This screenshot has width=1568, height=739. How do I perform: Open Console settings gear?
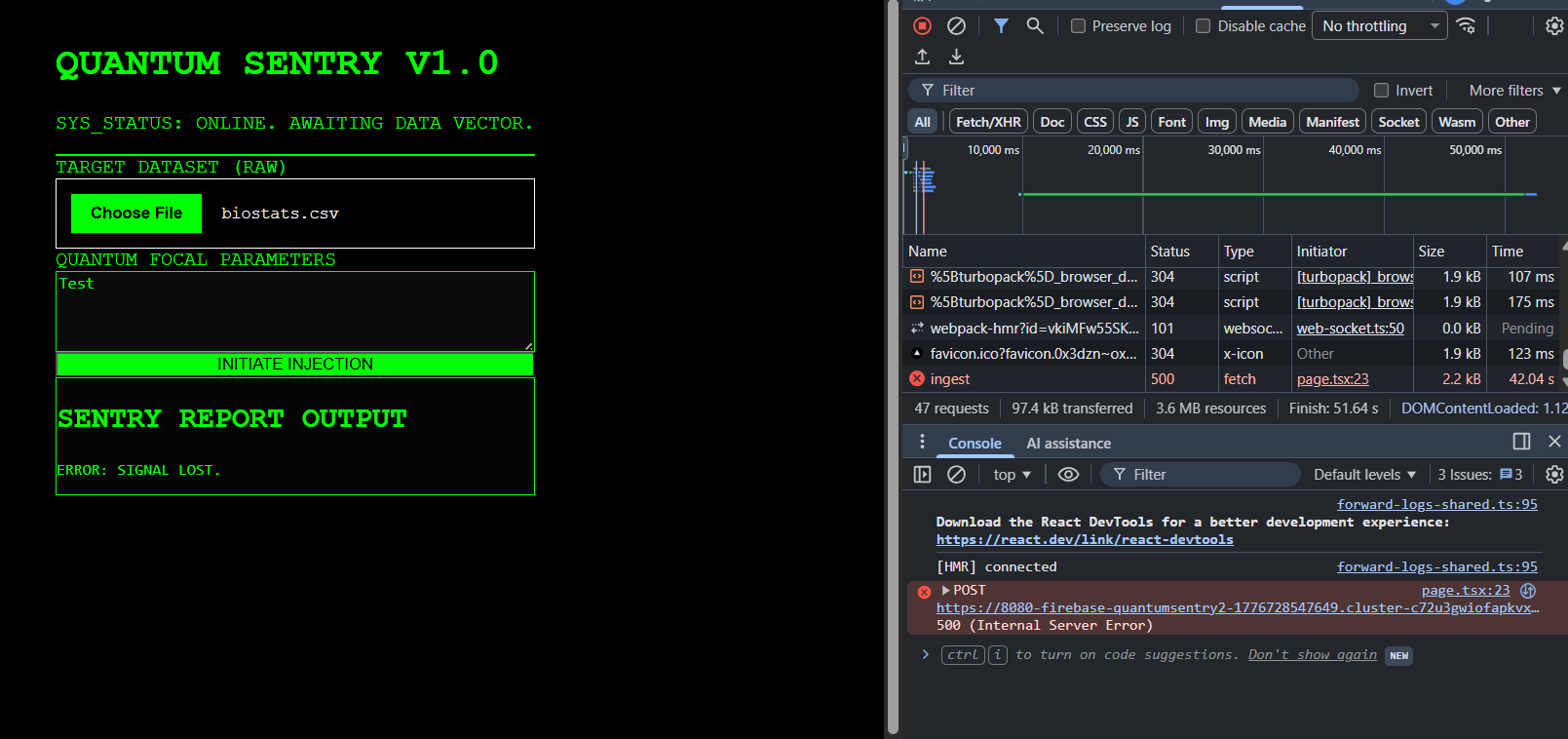[1554, 475]
